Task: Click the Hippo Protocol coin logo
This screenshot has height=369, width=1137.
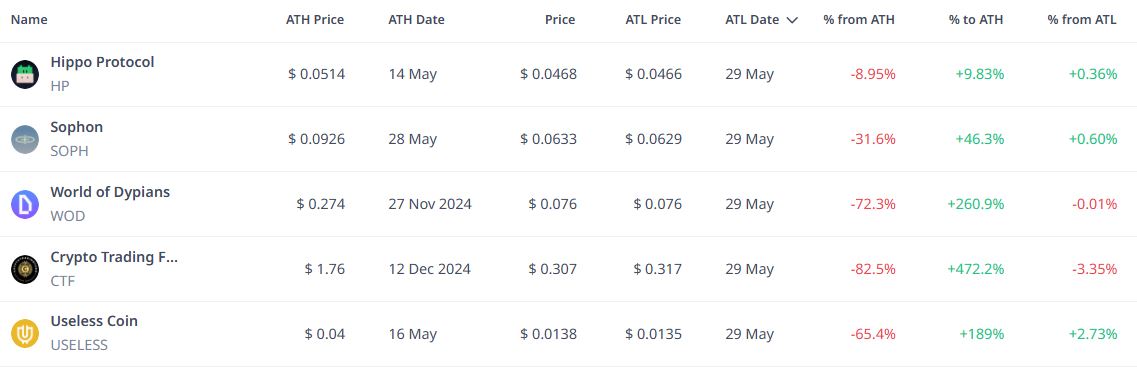Action: (25, 74)
